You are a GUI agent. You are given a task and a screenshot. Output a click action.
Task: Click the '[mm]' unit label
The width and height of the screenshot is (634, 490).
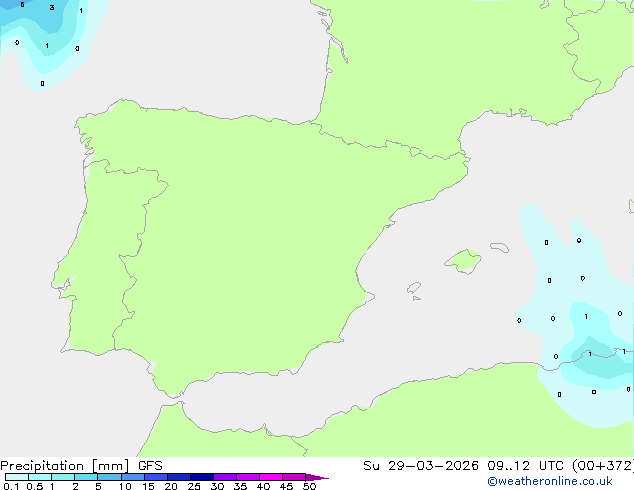pyautogui.click(x=110, y=466)
